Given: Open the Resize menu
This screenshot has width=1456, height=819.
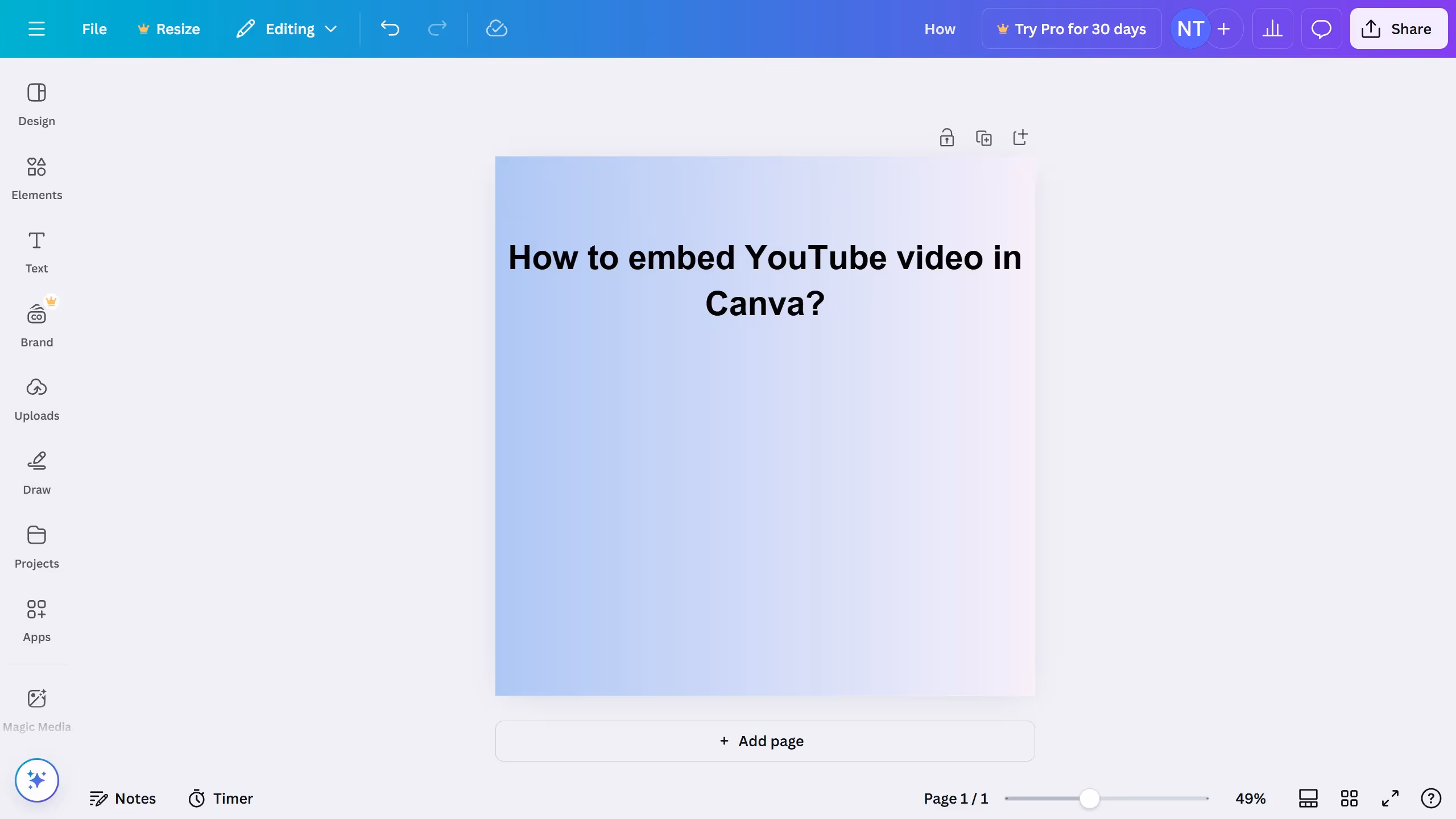Looking at the screenshot, I should point(168,28).
